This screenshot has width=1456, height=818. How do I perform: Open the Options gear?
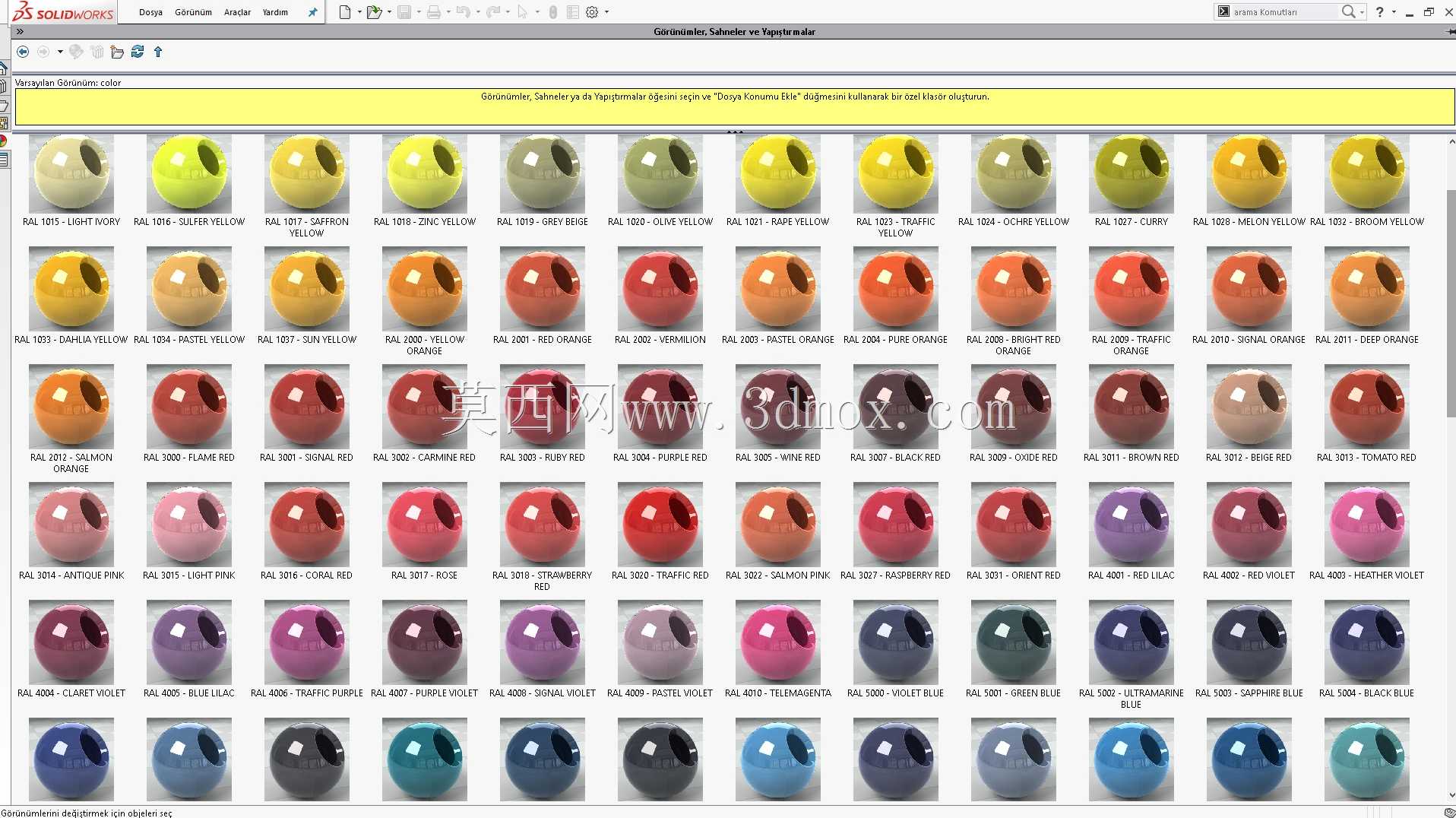[x=593, y=12]
